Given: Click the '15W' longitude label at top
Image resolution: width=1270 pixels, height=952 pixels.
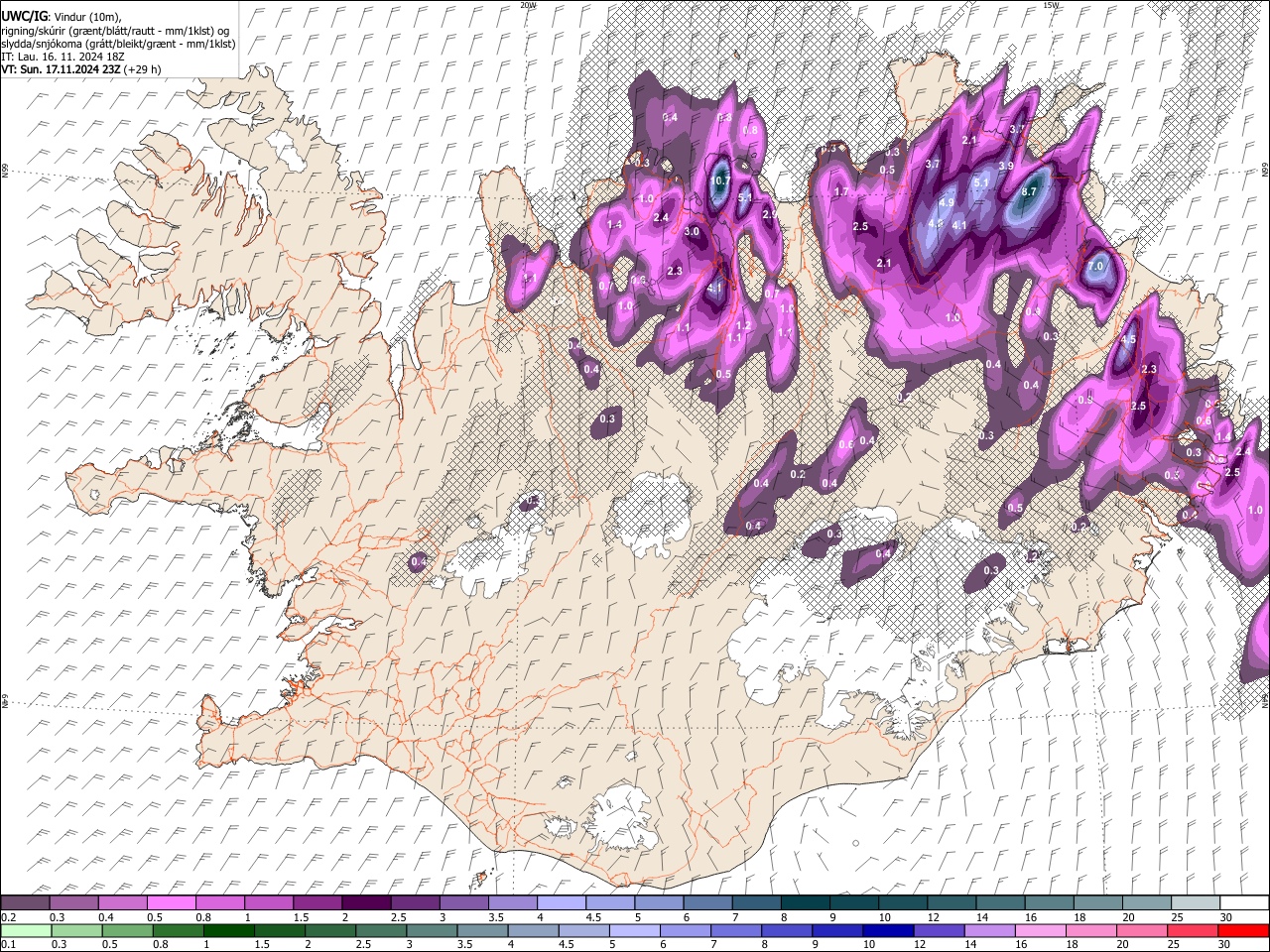Looking at the screenshot, I should pyautogui.click(x=1051, y=5).
